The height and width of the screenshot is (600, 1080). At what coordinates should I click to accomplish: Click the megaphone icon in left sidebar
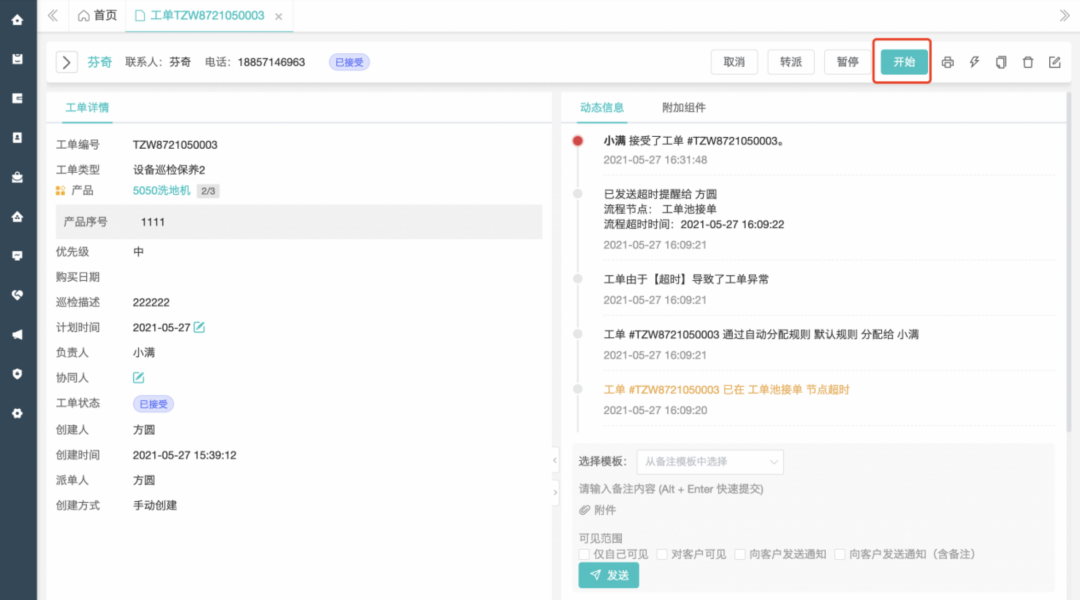click(x=17, y=334)
